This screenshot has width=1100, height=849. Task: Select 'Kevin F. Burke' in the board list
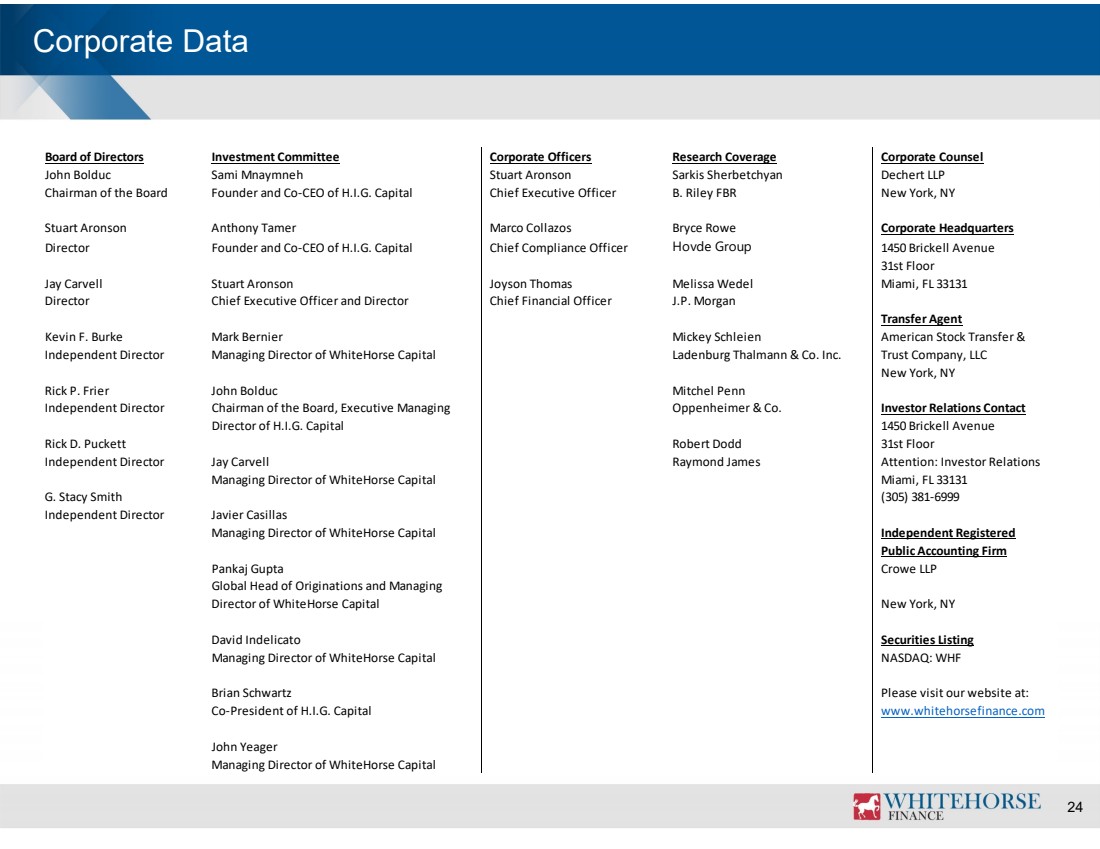[83, 337]
